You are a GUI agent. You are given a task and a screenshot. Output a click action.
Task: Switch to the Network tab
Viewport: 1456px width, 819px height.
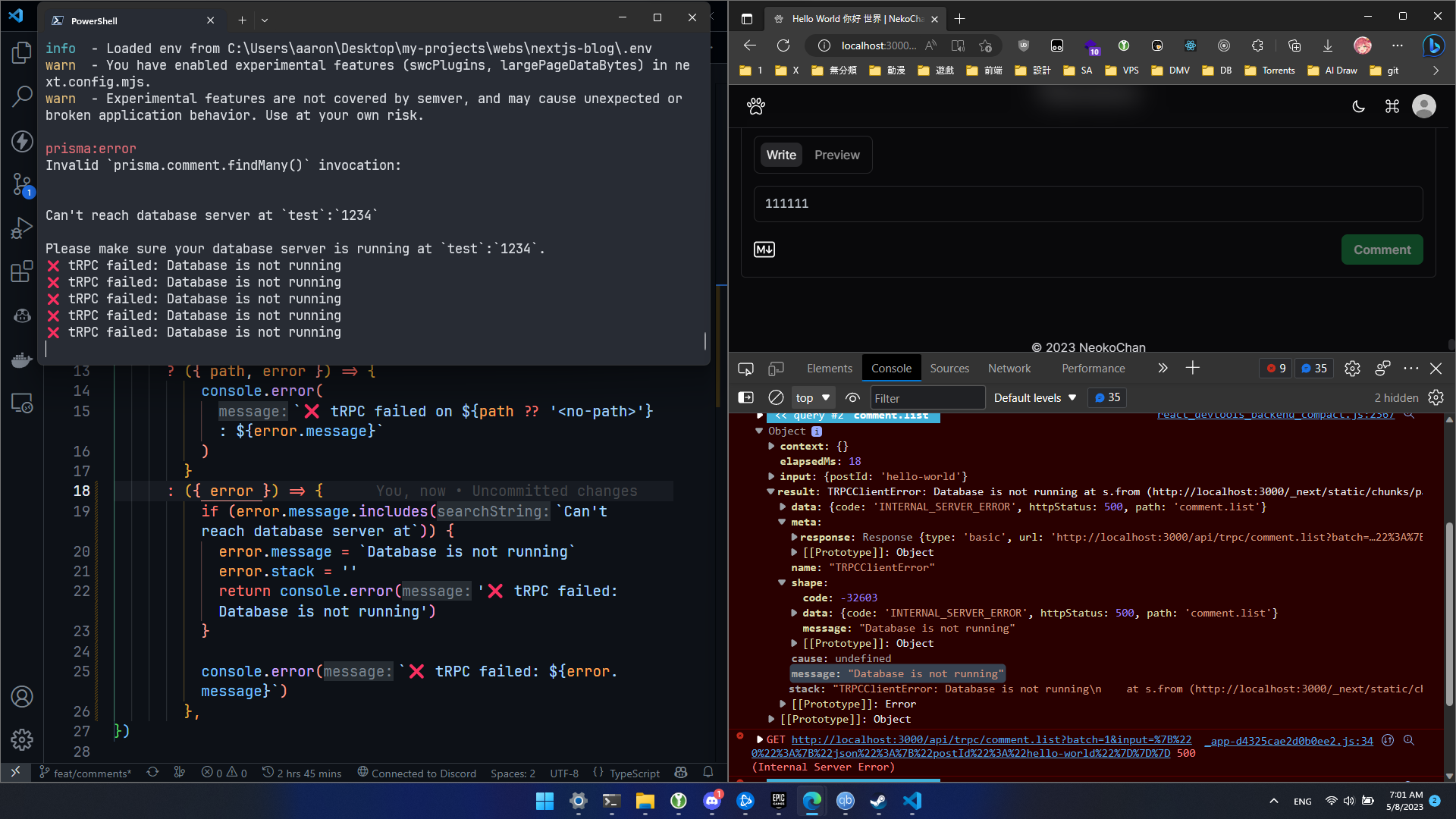tap(1009, 369)
